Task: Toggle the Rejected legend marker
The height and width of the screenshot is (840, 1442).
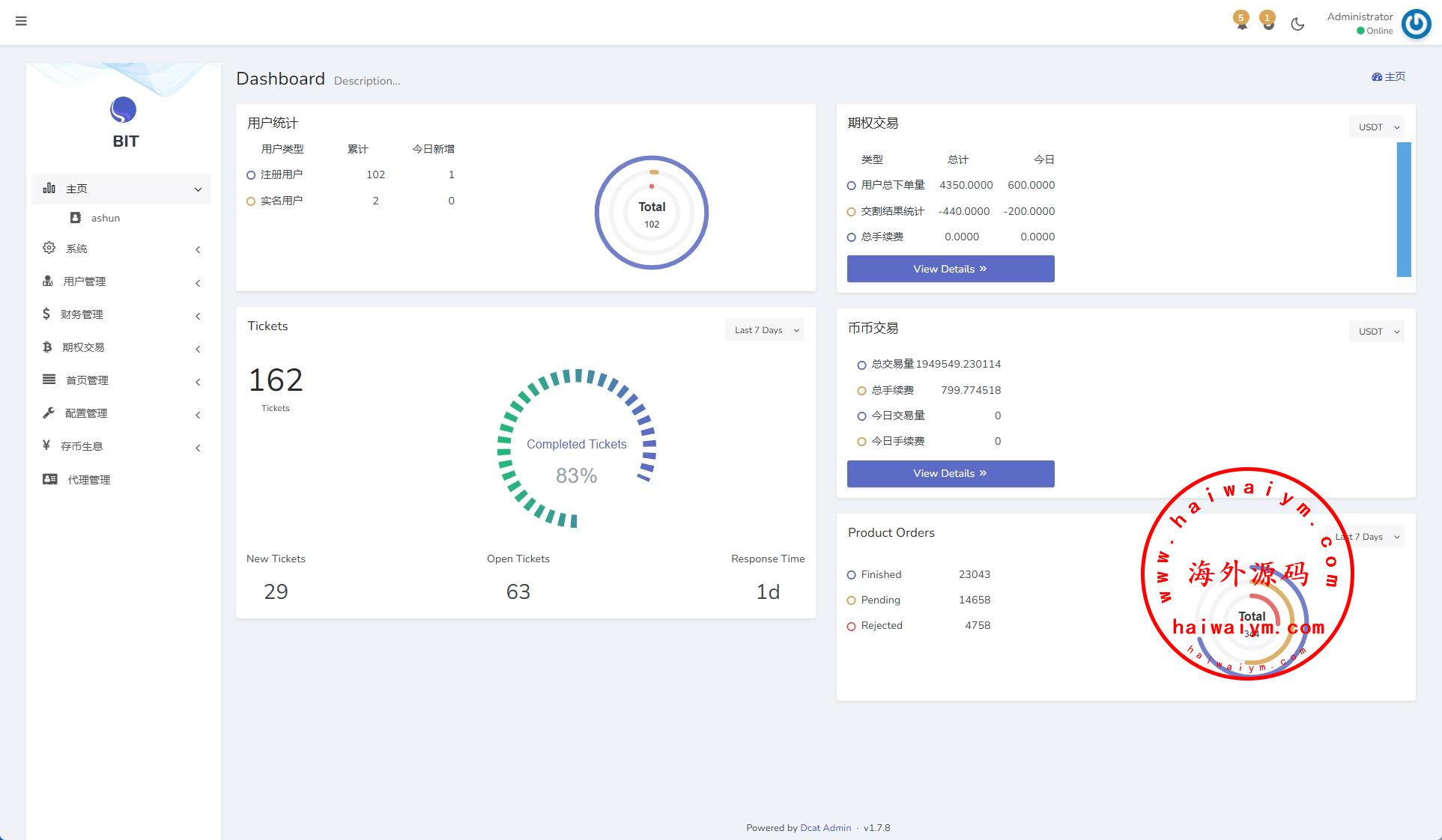Action: tap(851, 626)
